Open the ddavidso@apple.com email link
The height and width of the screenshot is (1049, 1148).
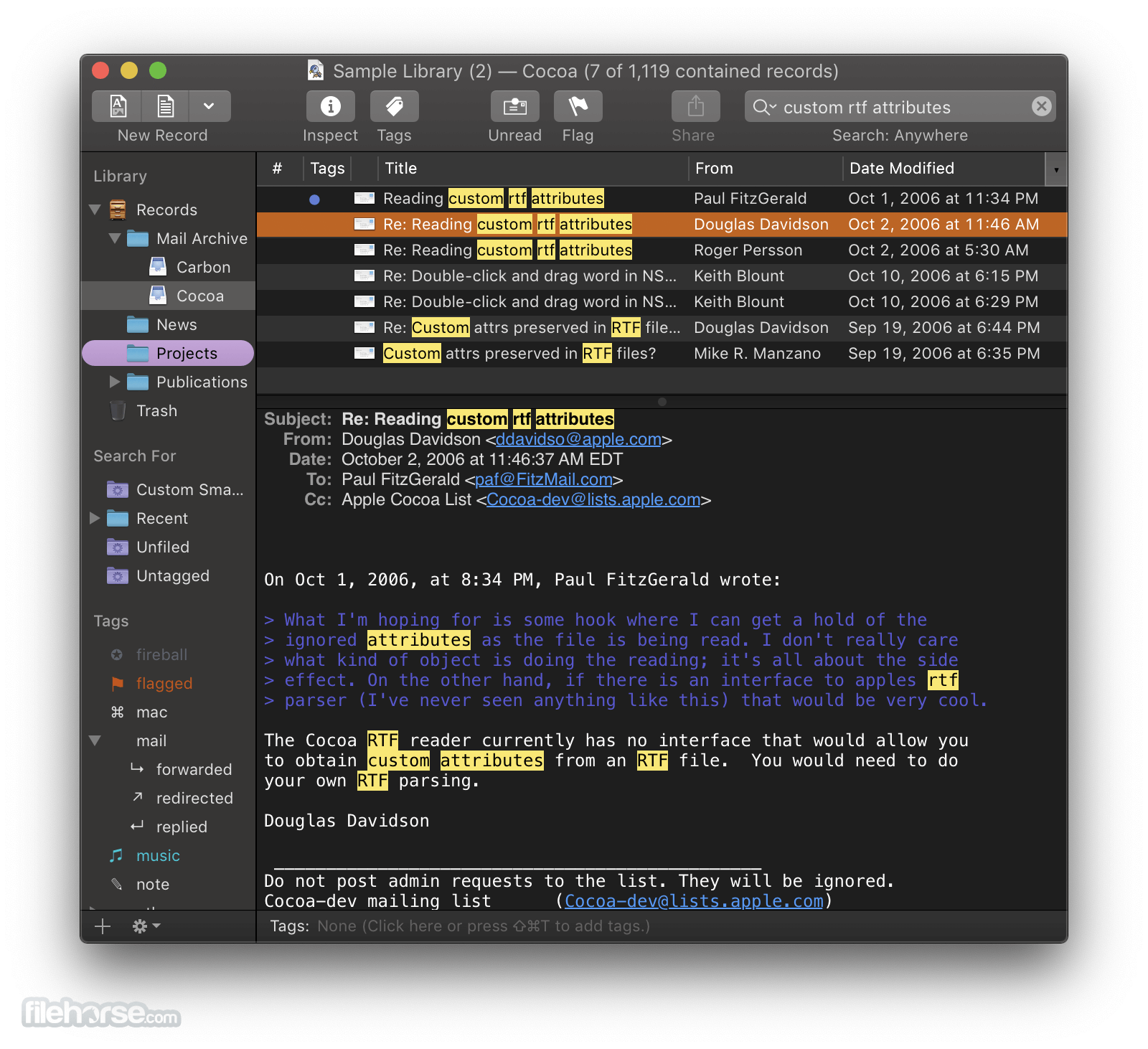[x=578, y=439]
